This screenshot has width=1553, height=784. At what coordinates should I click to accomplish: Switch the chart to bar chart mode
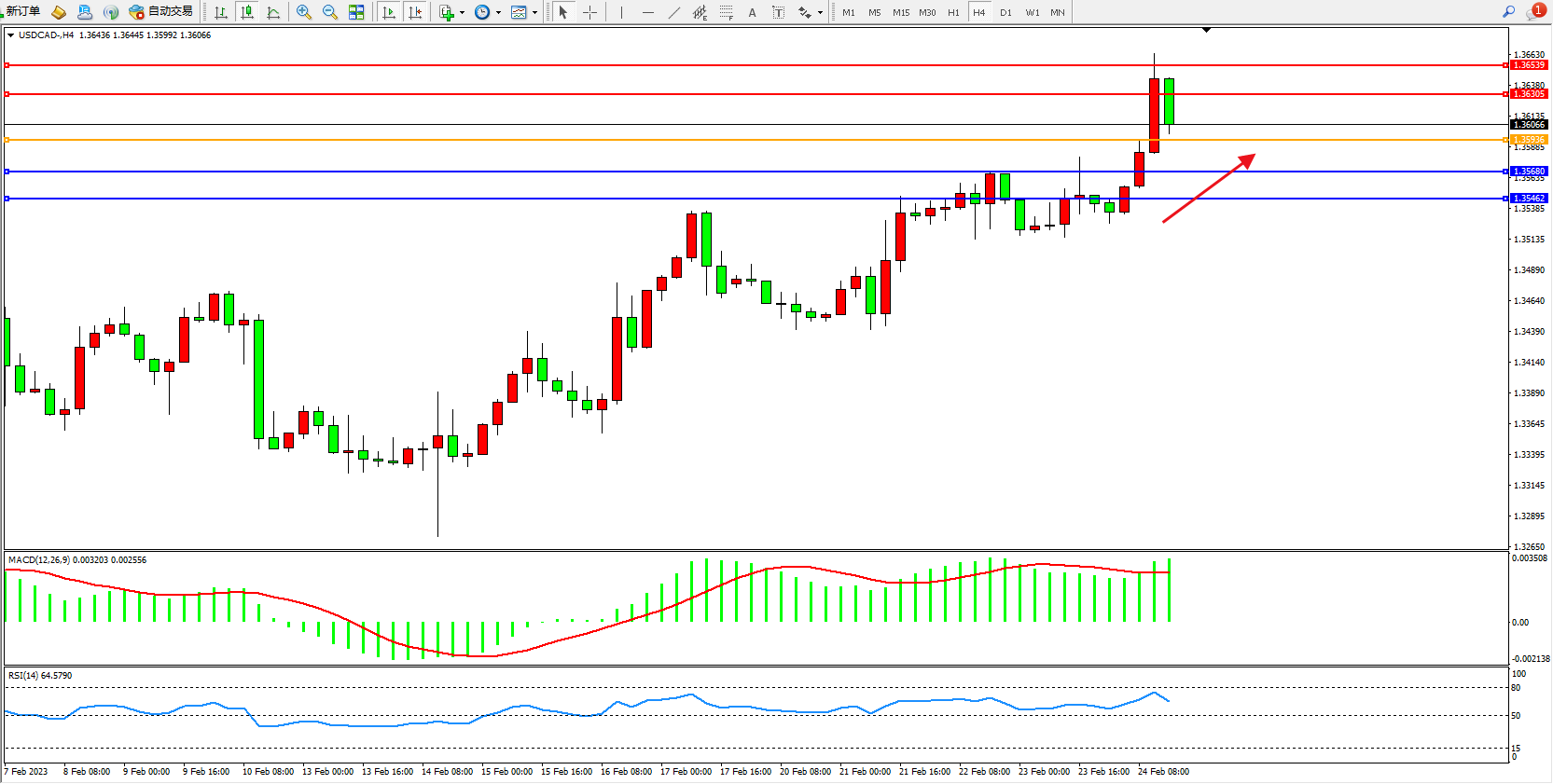(221, 12)
